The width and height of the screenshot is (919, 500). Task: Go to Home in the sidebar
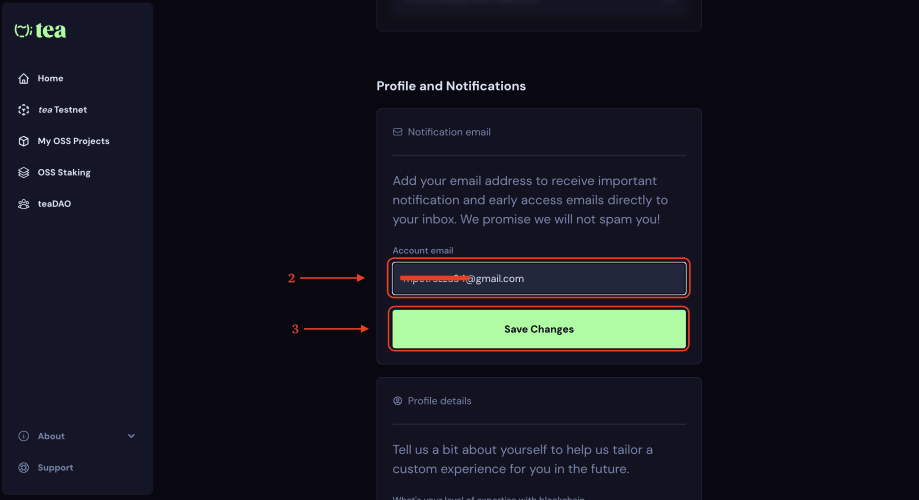[50, 78]
